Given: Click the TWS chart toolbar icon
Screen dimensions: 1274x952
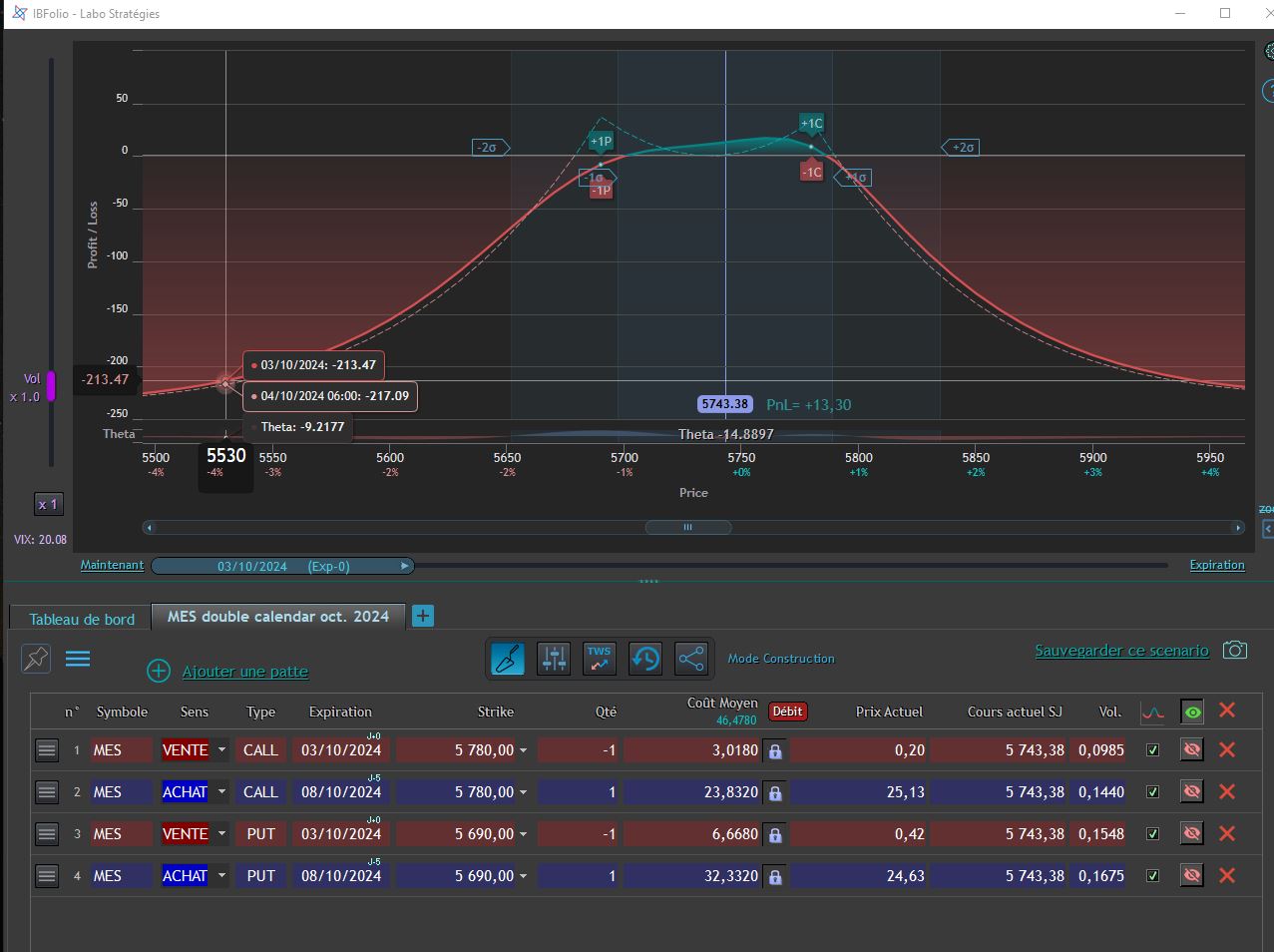Looking at the screenshot, I should click(600, 659).
